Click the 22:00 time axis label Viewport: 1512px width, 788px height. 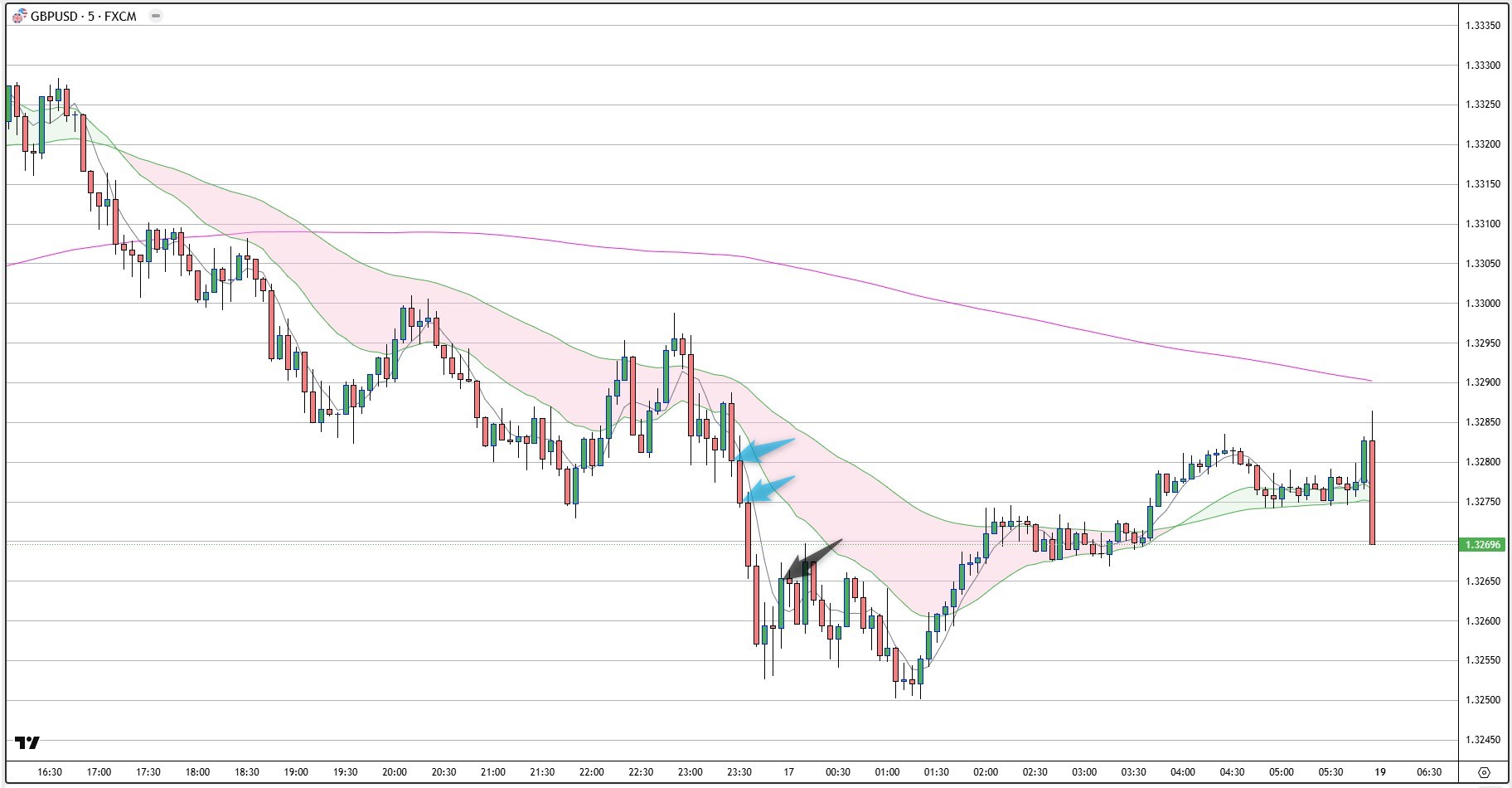tap(591, 772)
